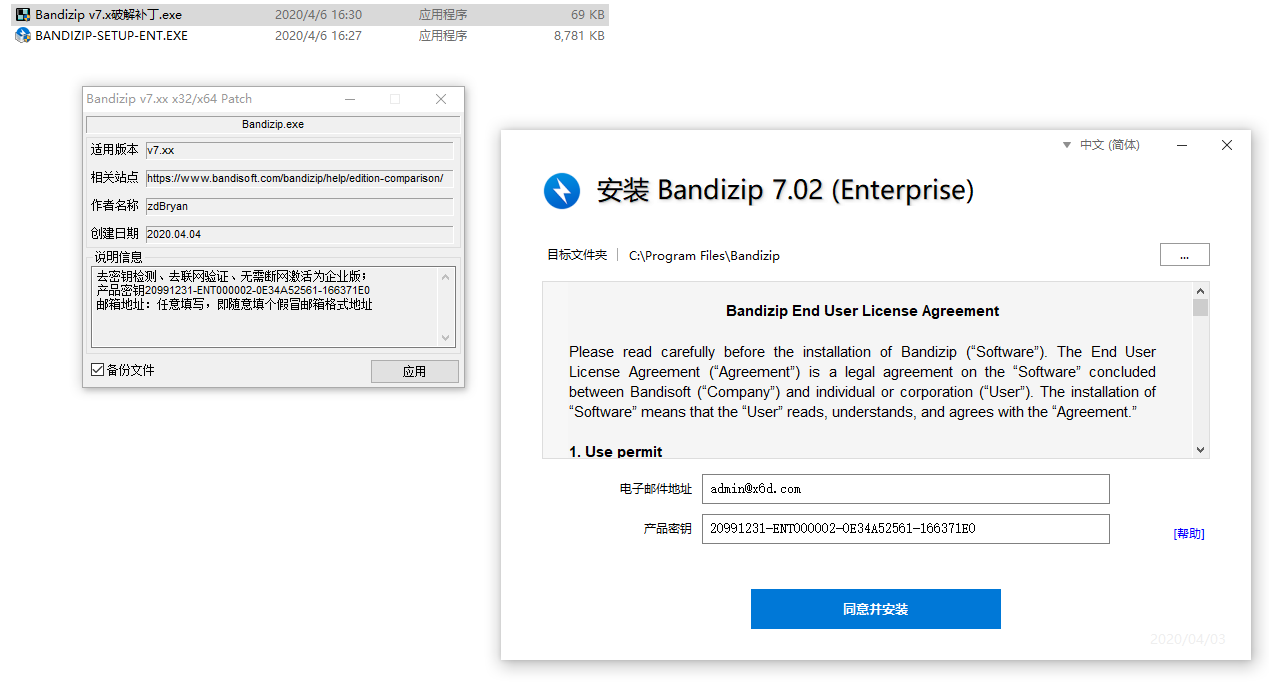Toggle the 备份文件 checkbox

click(x=97, y=370)
